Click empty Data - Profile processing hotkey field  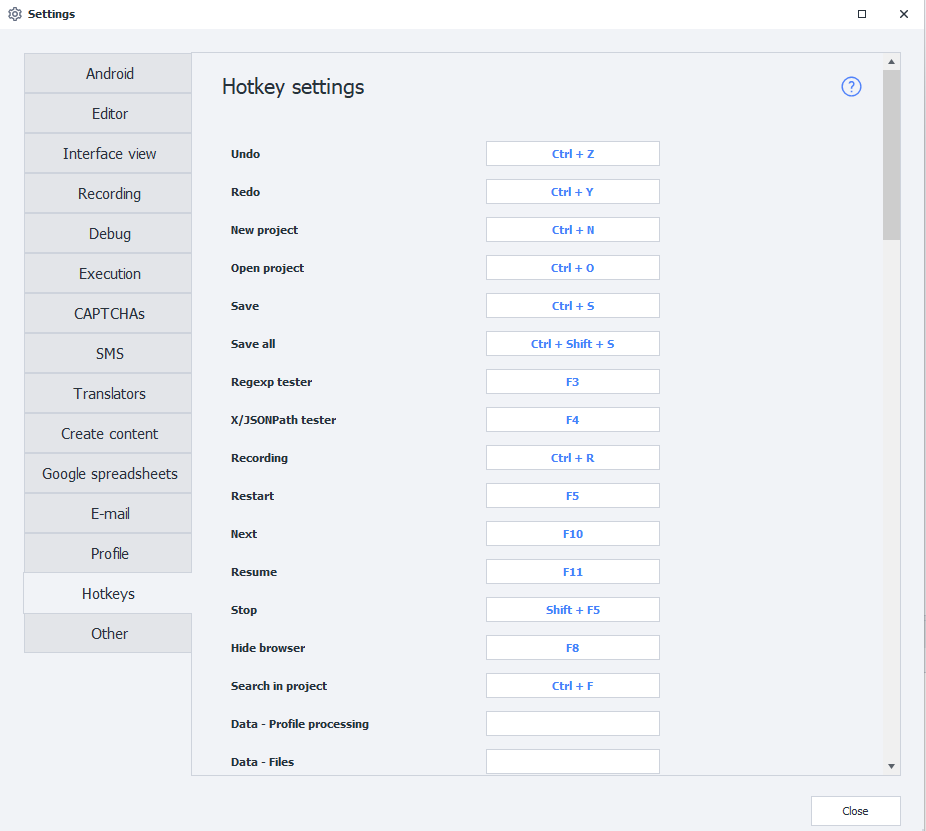coord(572,724)
